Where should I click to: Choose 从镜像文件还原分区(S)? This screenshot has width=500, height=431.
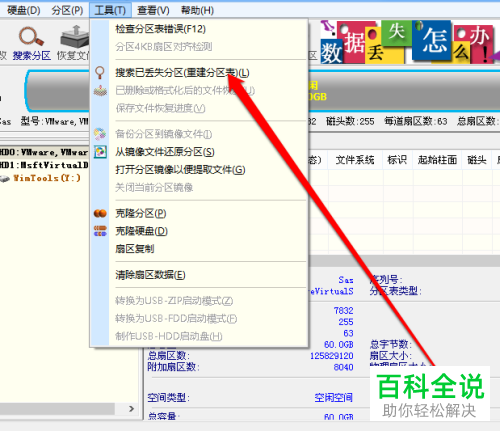[165, 152]
